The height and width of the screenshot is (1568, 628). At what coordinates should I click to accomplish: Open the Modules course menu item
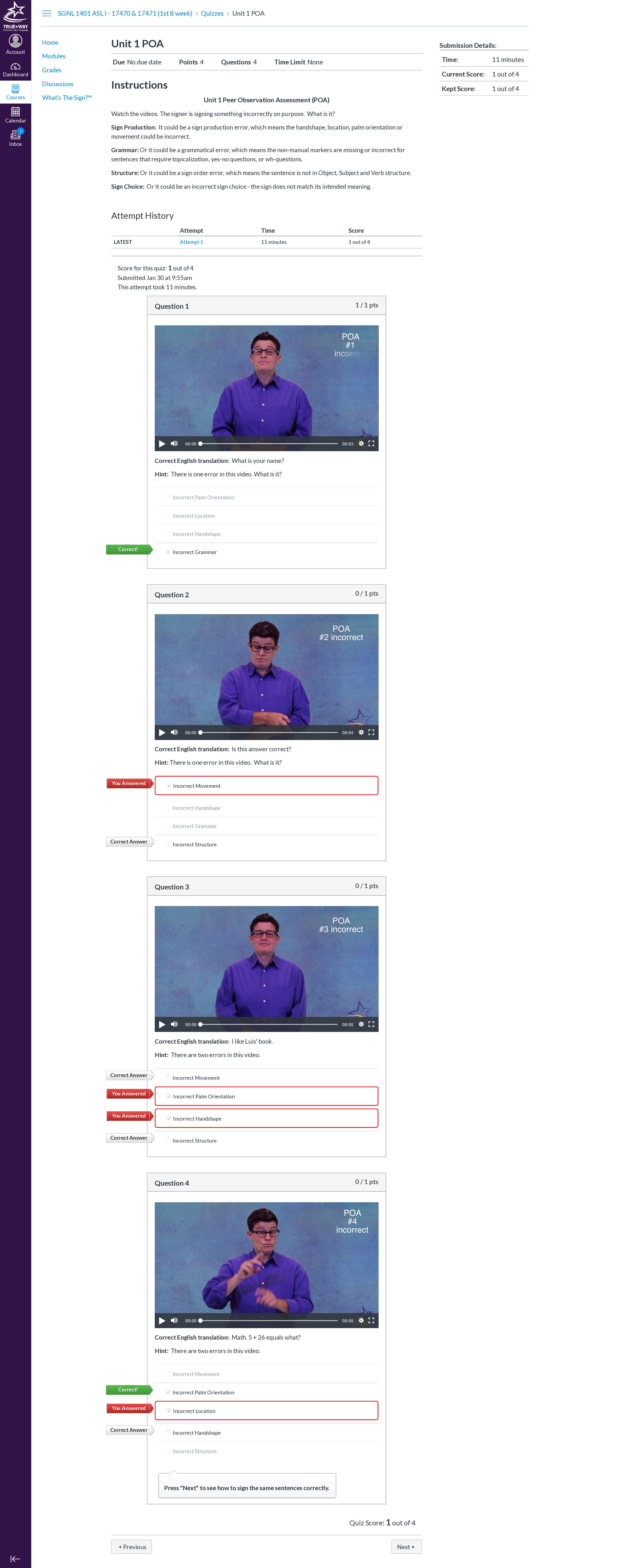tap(54, 56)
